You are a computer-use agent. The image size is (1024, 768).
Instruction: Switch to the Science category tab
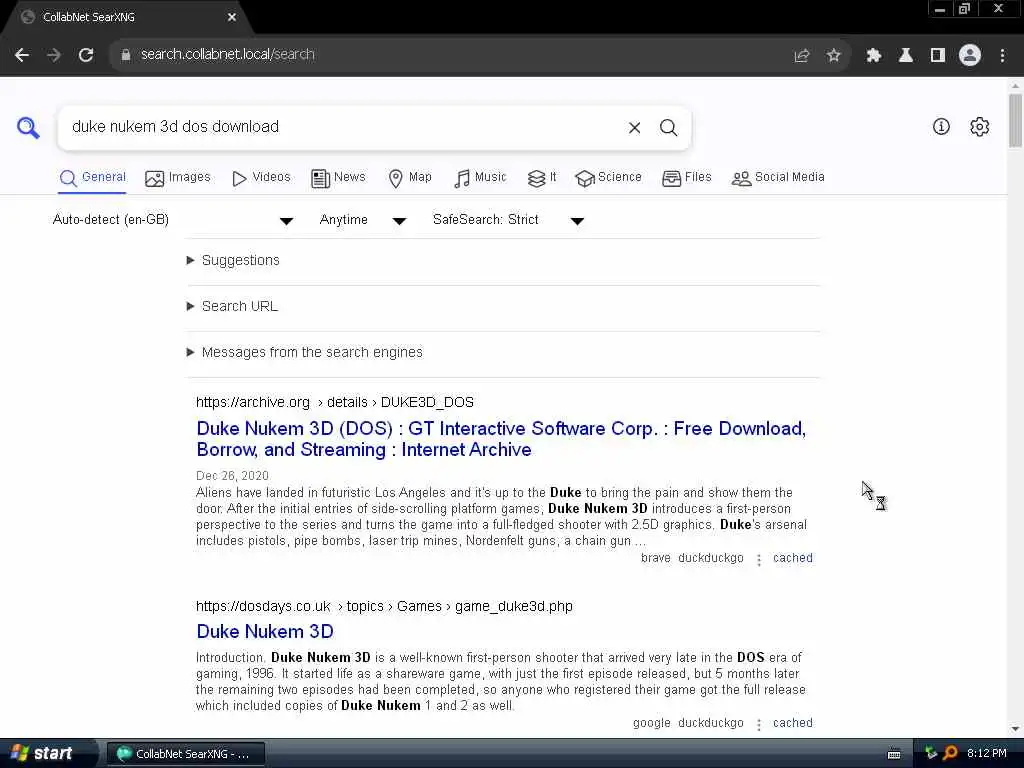pyautogui.click(x=609, y=178)
